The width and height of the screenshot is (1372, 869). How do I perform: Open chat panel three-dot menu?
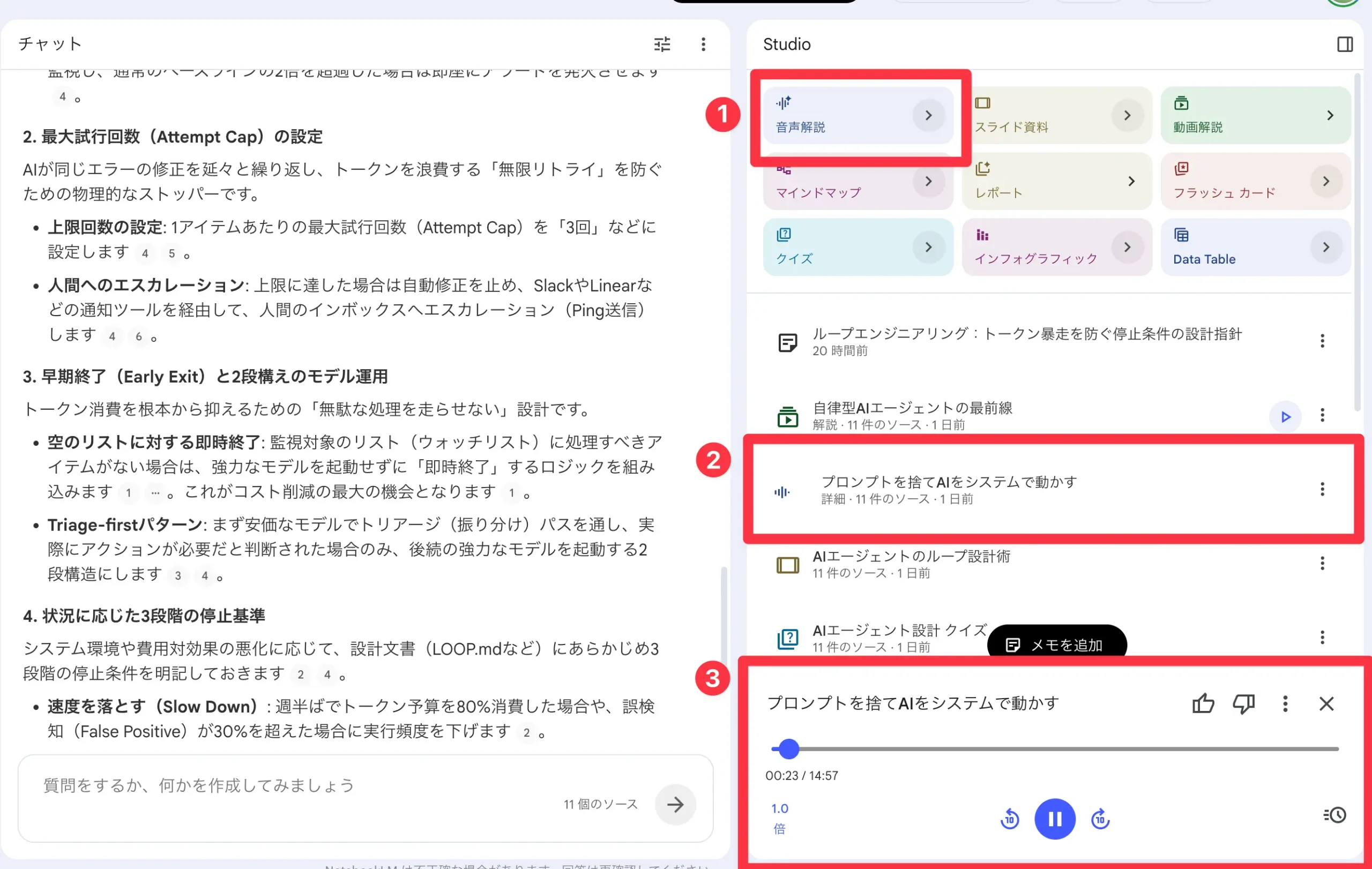pos(703,44)
